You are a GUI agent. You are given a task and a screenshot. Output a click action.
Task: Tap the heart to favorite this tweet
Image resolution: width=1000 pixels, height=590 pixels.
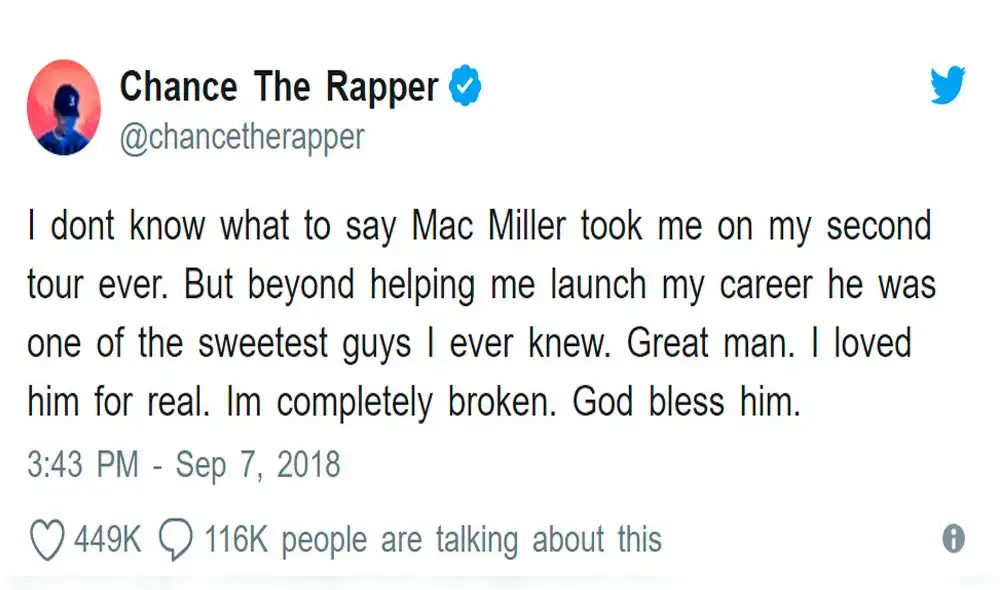48,538
